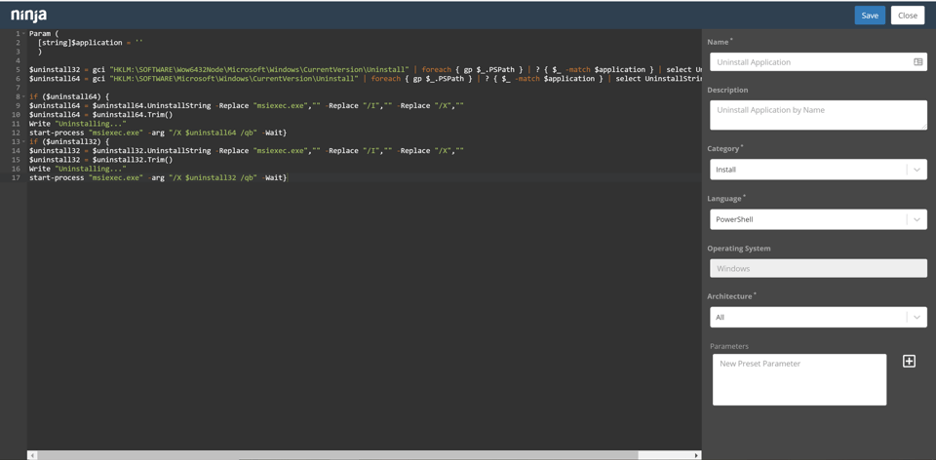Image resolution: width=936 pixels, height=460 pixels.
Task: Fold the if ($uninstall32) block at line 13
Action: [x=24, y=142]
